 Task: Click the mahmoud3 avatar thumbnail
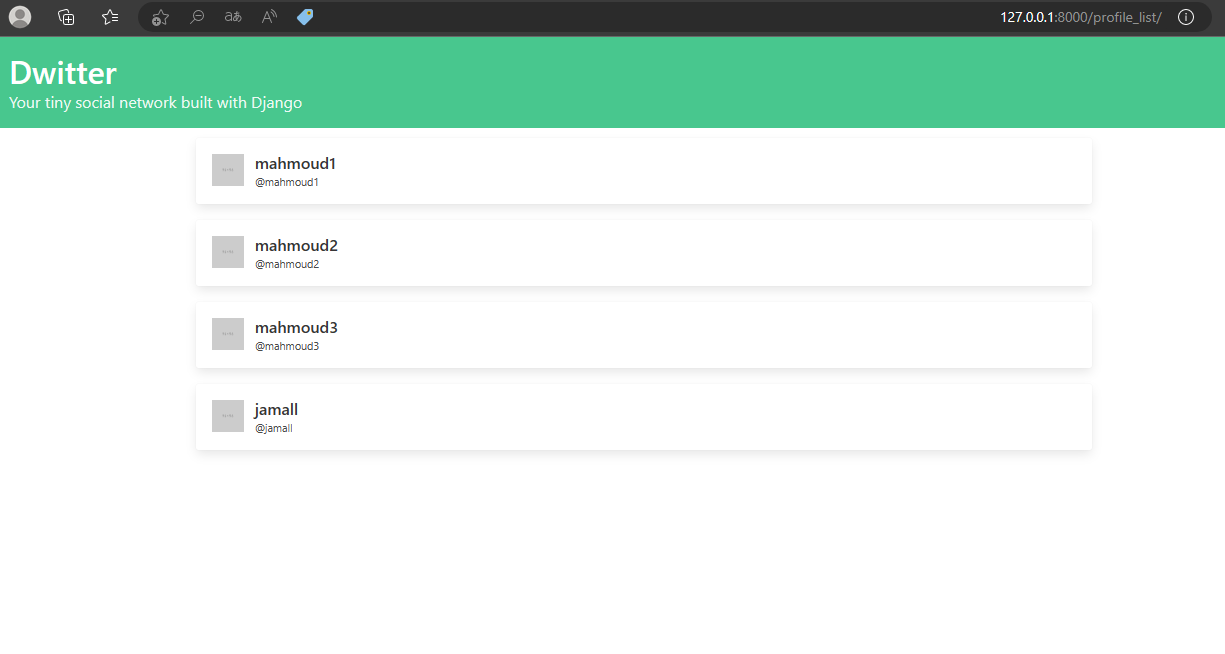point(228,334)
